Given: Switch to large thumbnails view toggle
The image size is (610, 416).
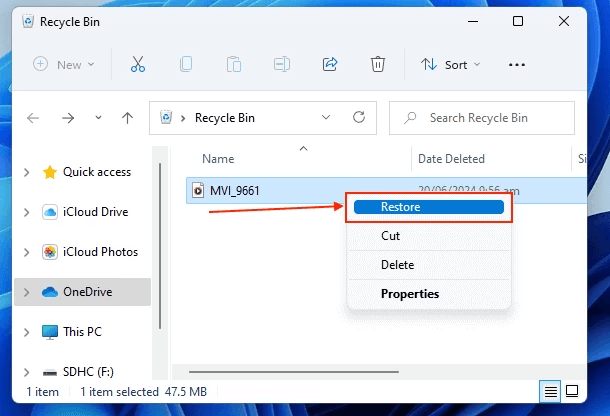Looking at the screenshot, I should 573,390.
